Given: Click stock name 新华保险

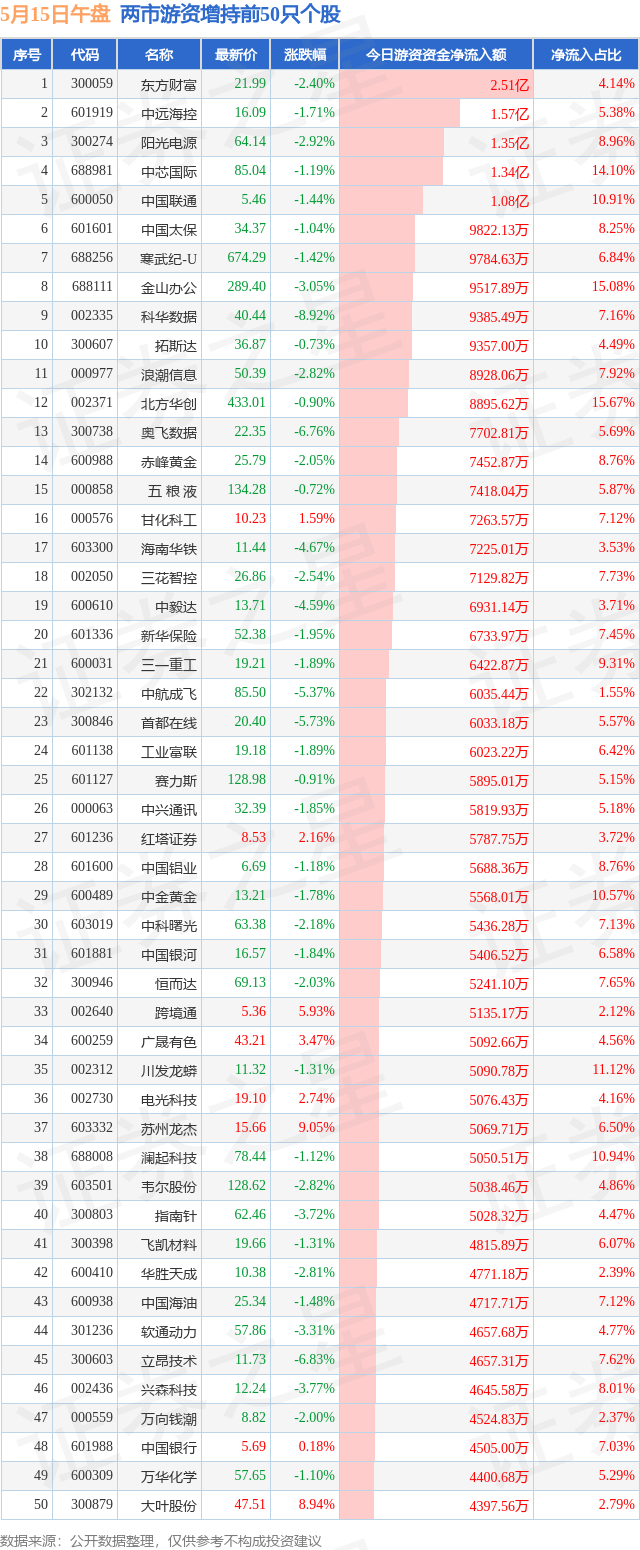Looking at the screenshot, I should point(169,636).
